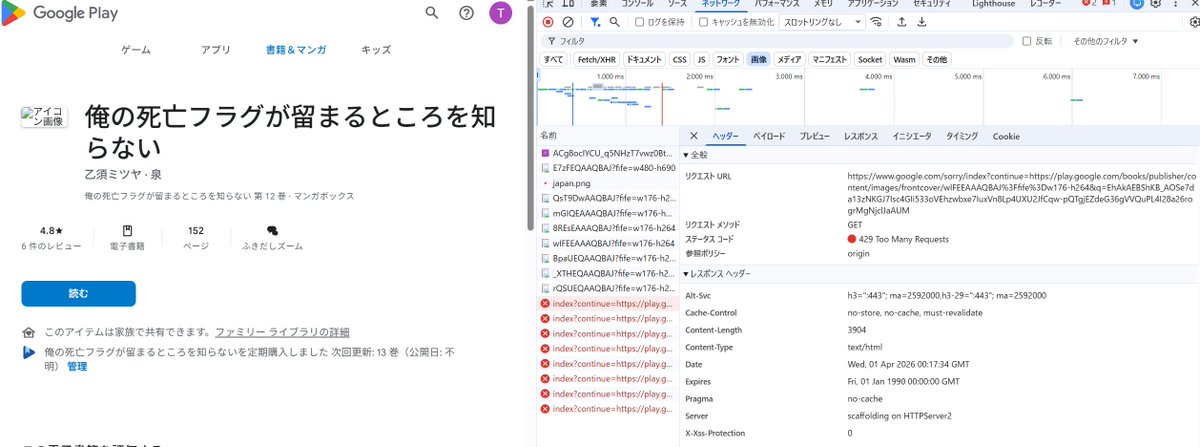This screenshot has height=447, width=1200.
Task: Open the その他のフィルタ dropdown
Action: click(x=1106, y=41)
